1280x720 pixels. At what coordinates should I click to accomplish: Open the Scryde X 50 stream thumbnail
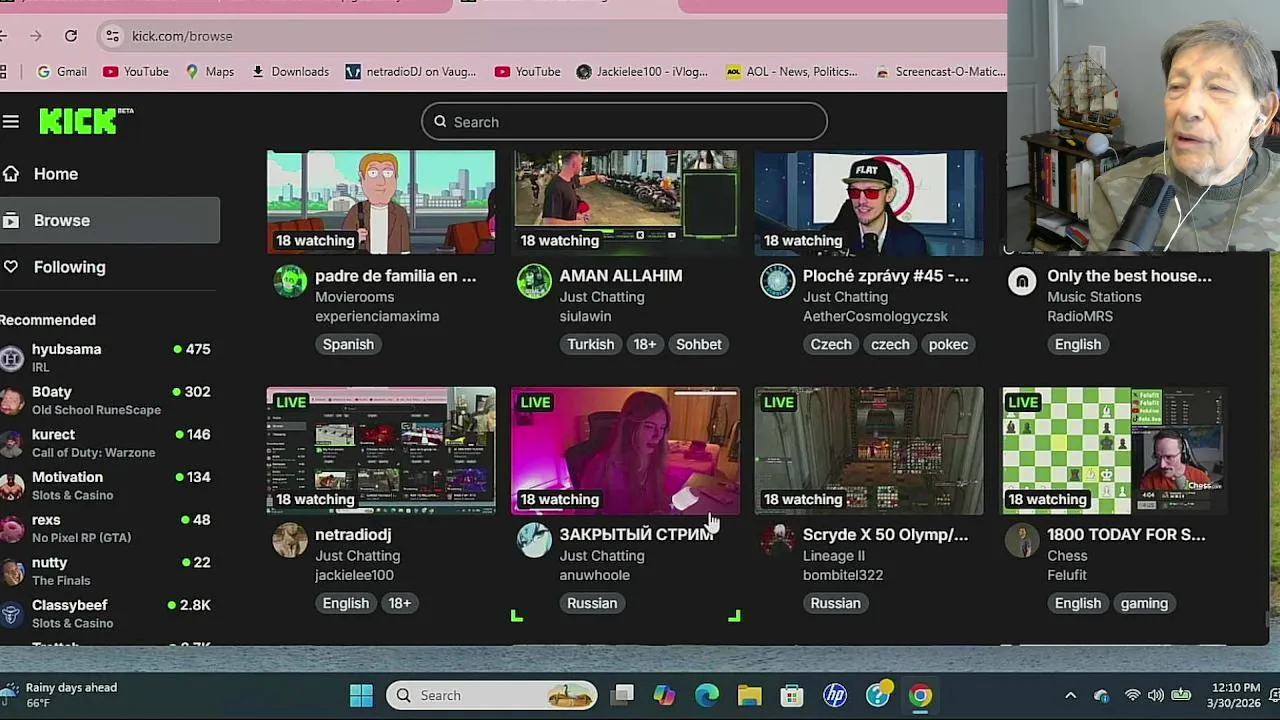click(x=869, y=450)
